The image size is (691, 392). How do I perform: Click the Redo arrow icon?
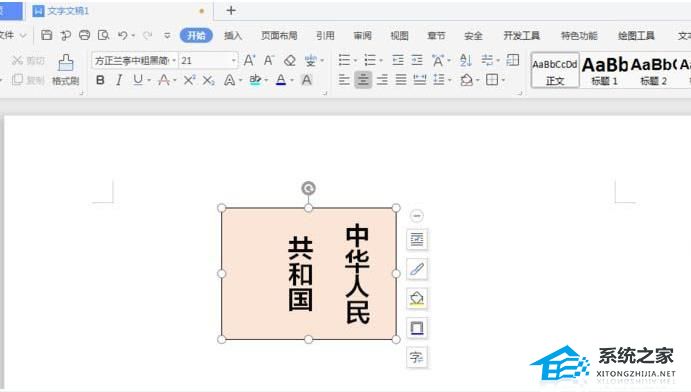[x=148, y=35]
